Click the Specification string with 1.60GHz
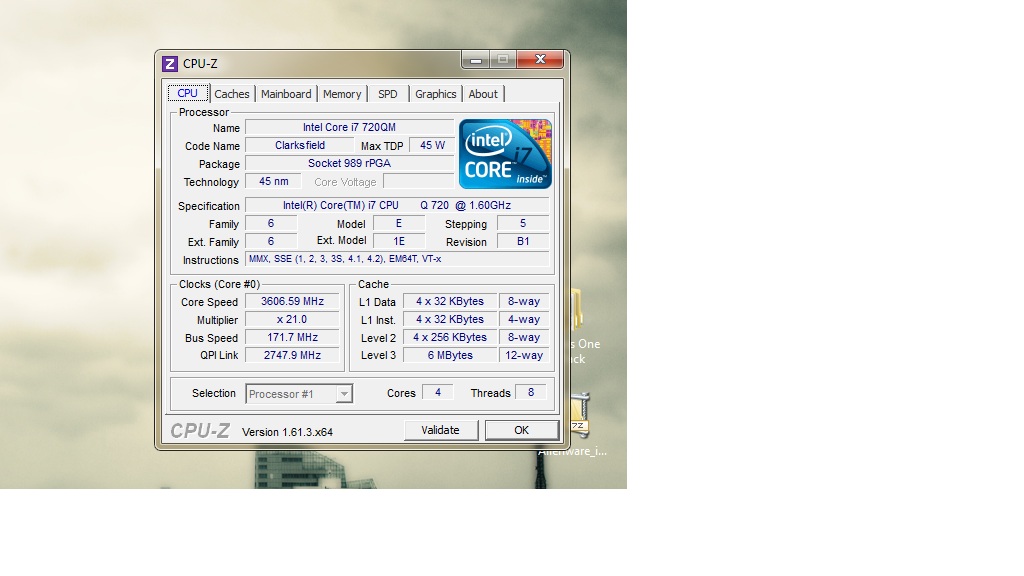Screen dimensions: 1024x576 (x=397, y=205)
